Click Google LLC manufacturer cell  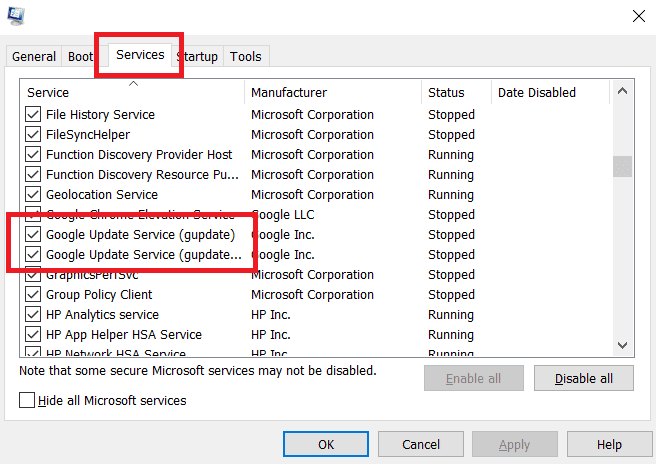click(x=283, y=215)
